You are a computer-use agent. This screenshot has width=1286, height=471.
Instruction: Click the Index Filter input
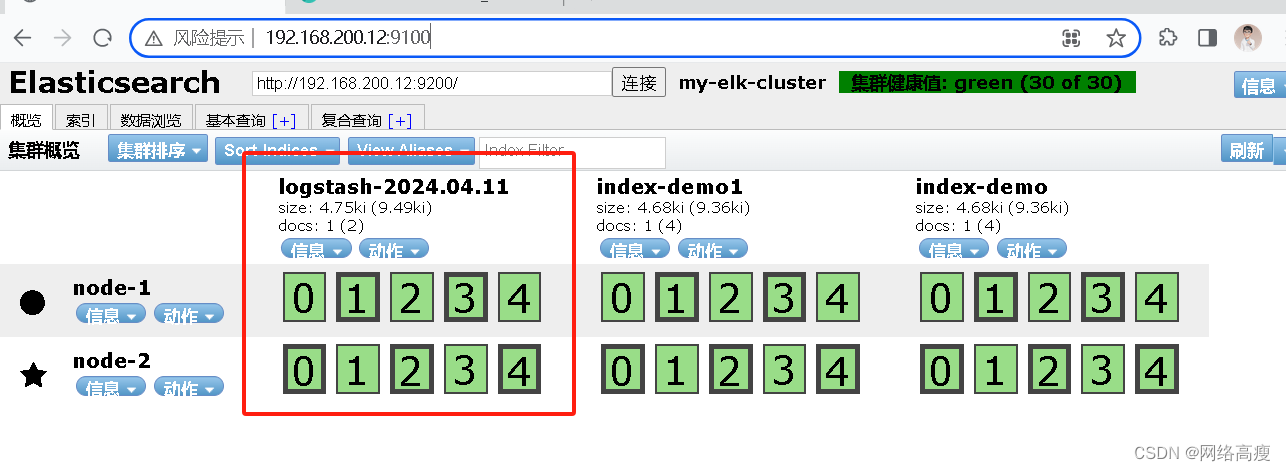click(572, 150)
